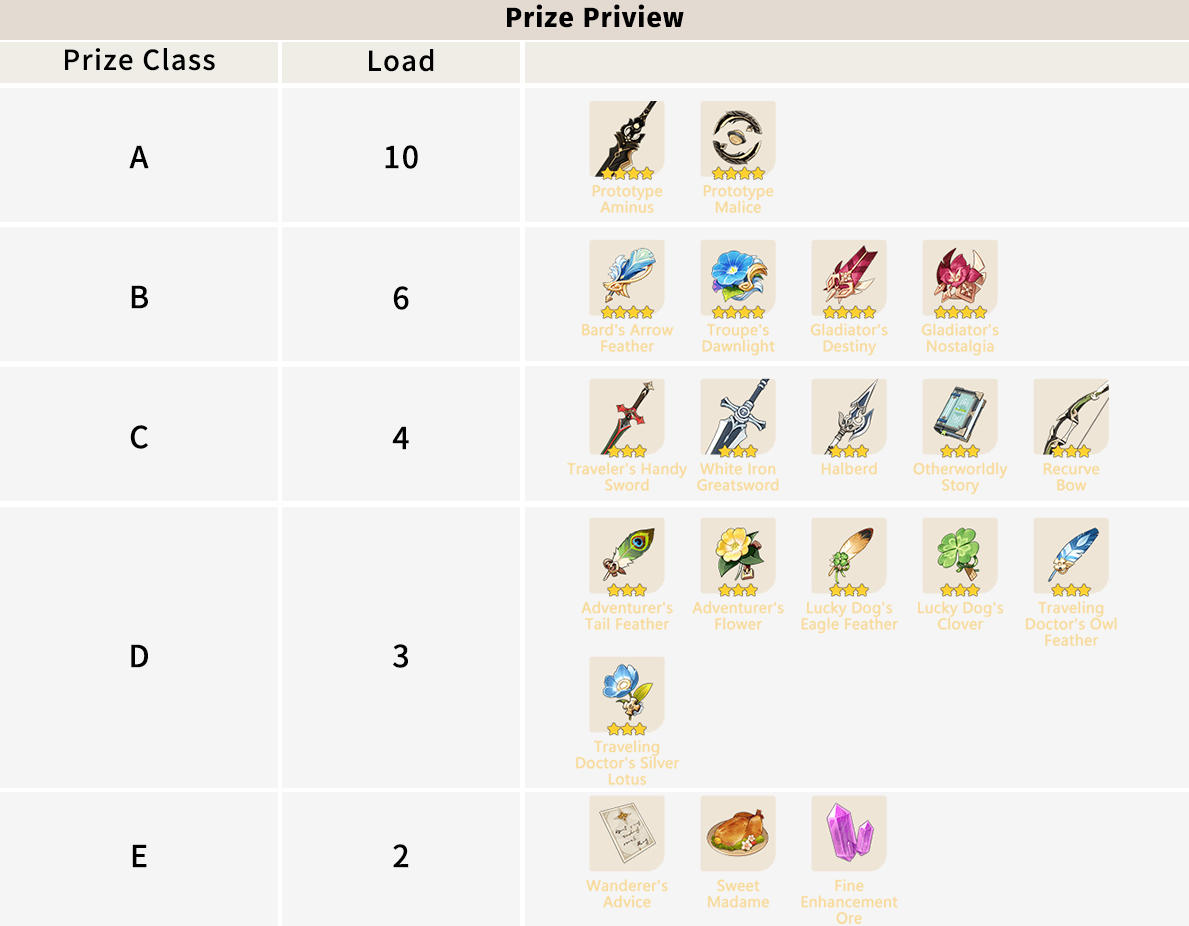
Task: Click the Adventurer's Tail Feather icon
Action: (x=627, y=556)
